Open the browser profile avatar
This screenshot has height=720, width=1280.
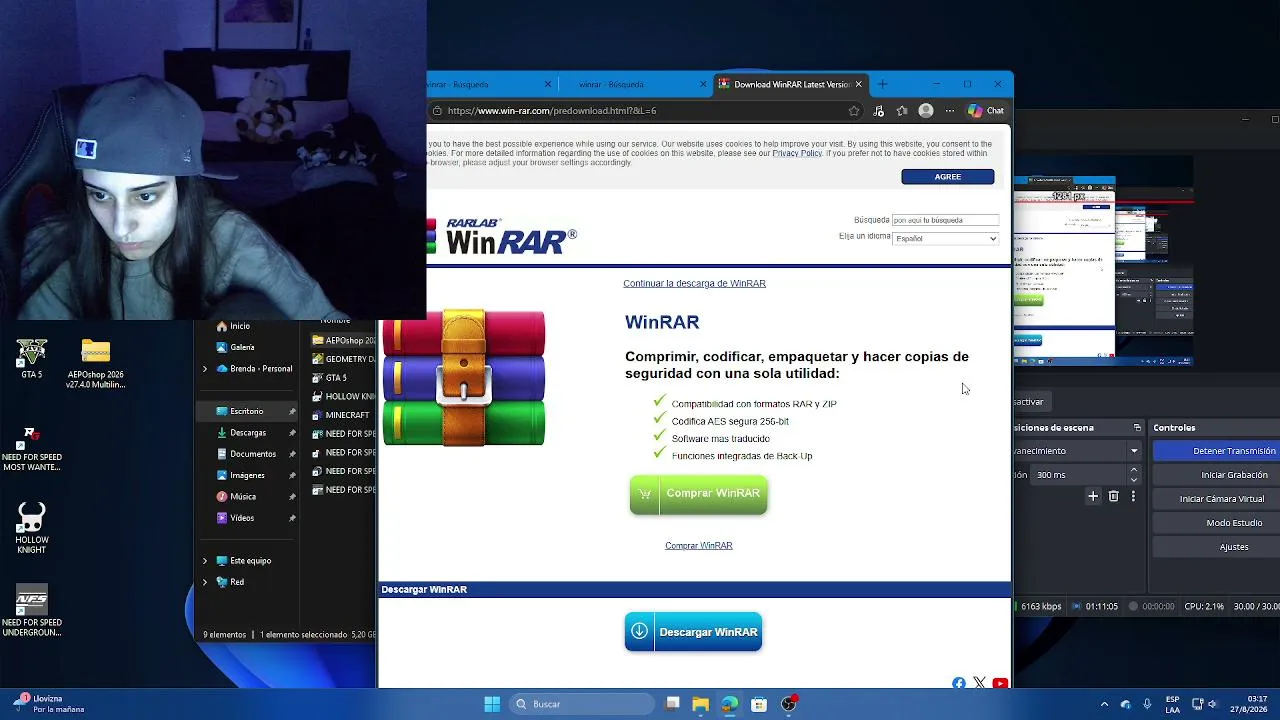click(926, 111)
